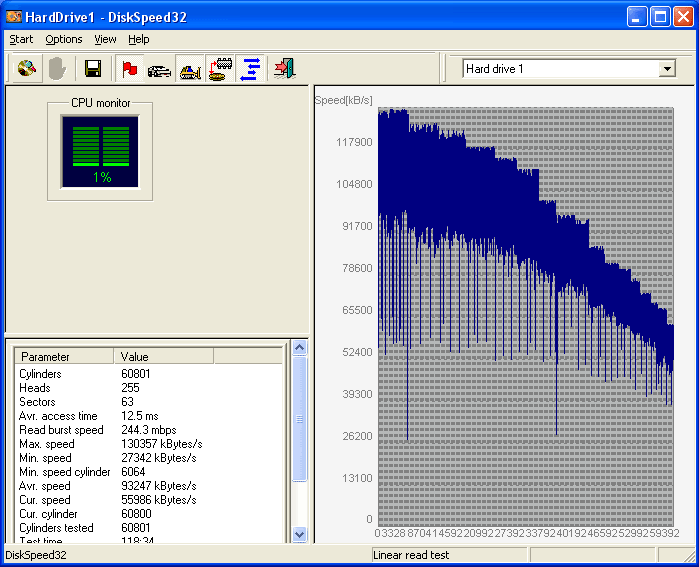Click the red flag toolbar icon
The image size is (699, 567).
click(x=129, y=69)
